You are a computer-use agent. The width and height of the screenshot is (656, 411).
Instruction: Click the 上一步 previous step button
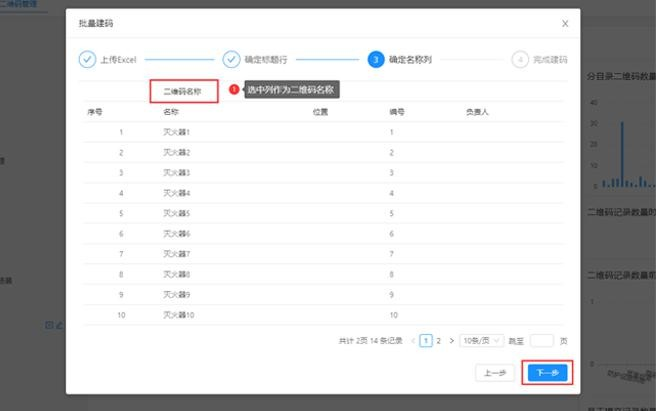click(495, 373)
